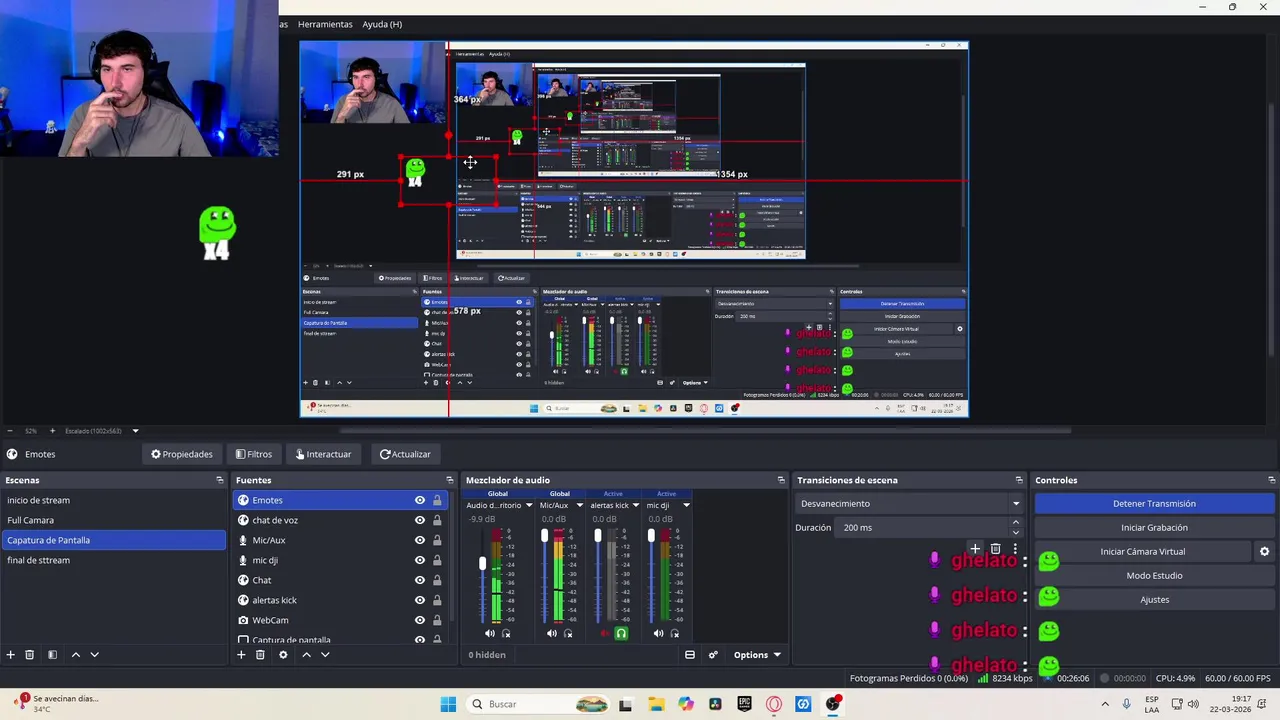Open the preview scaling dropdown arrow
Screen dimensions: 1280x720
(x=135, y=431)
